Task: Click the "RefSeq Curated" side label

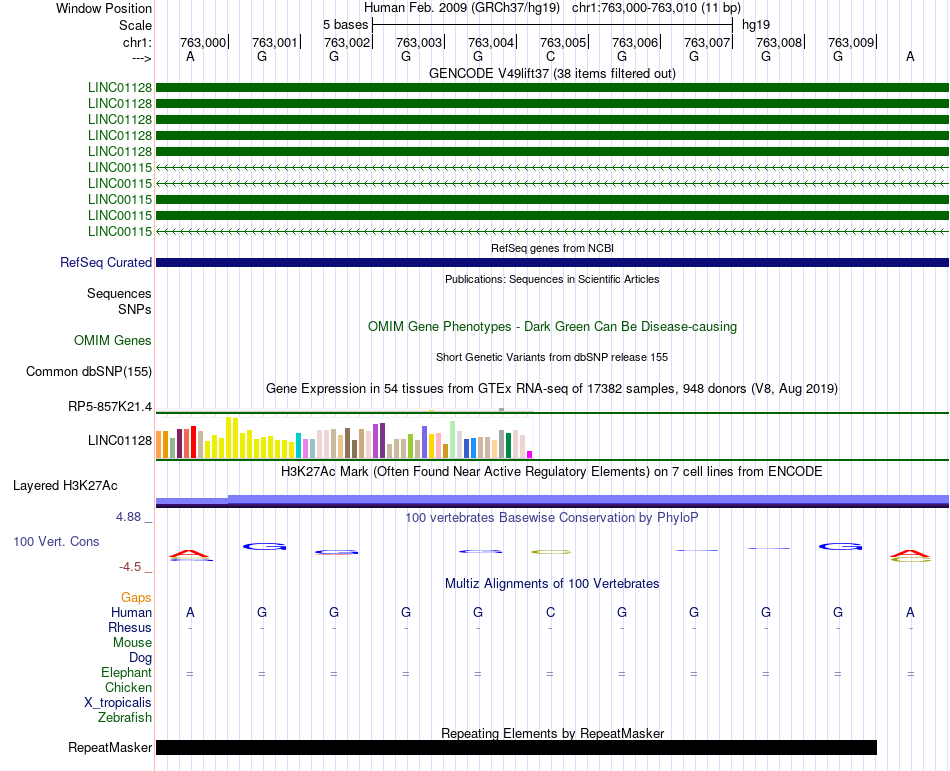Action: (x=106, y=262)
